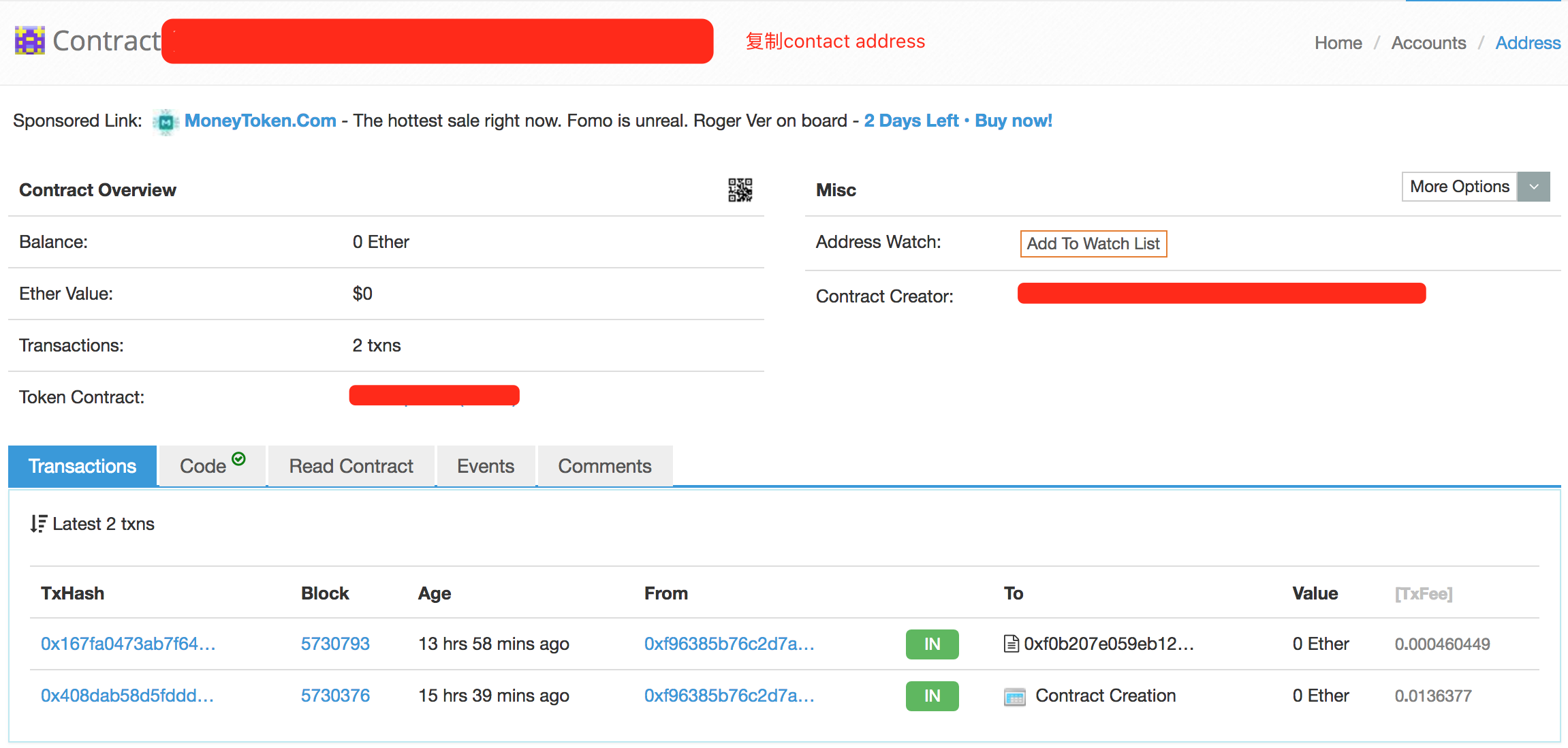Image resolution: width=1568 pixels, height=748 pixels.
Task: Click the More Options button
Action: point(1460,187)
